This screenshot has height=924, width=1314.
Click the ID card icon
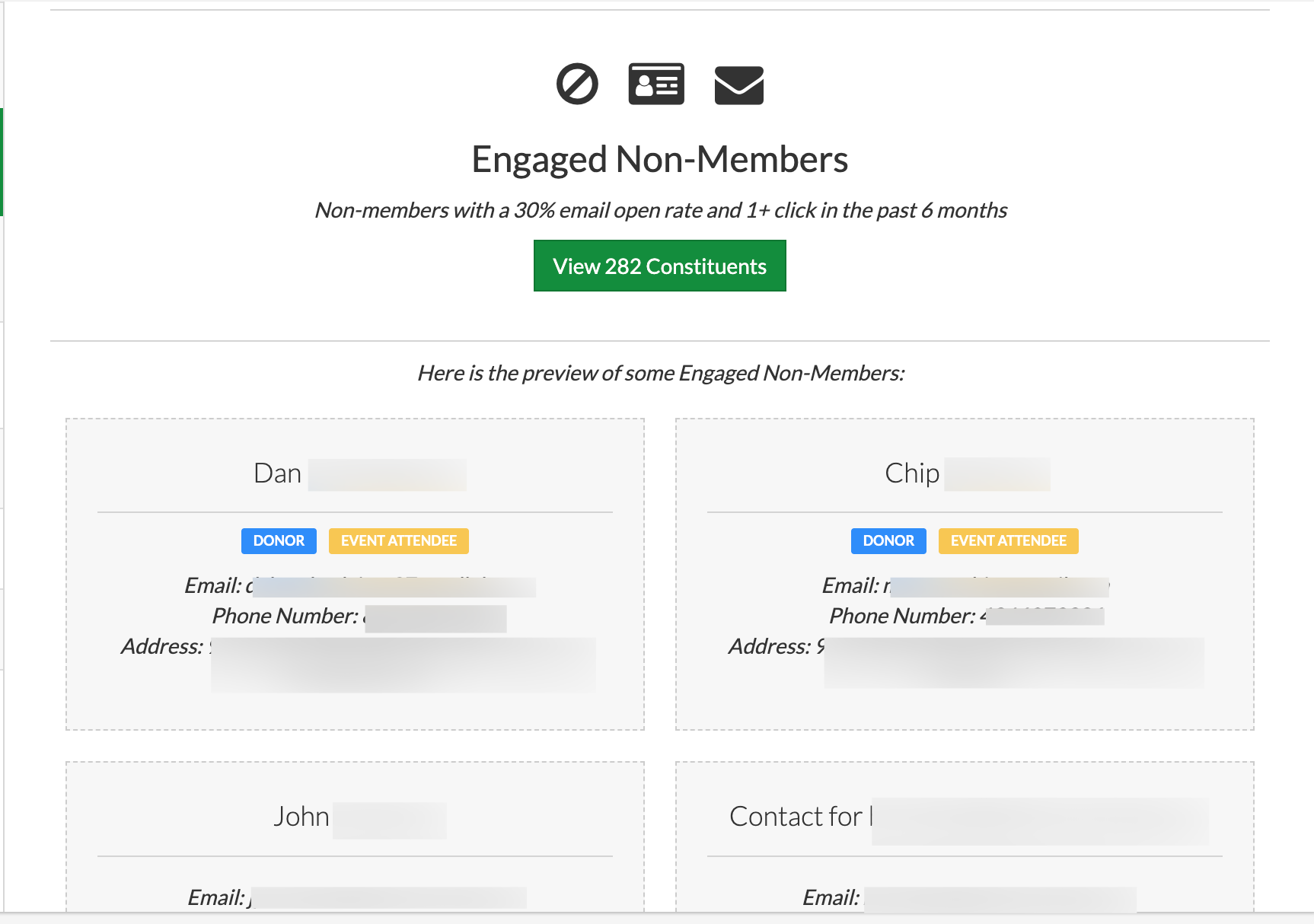656,84
